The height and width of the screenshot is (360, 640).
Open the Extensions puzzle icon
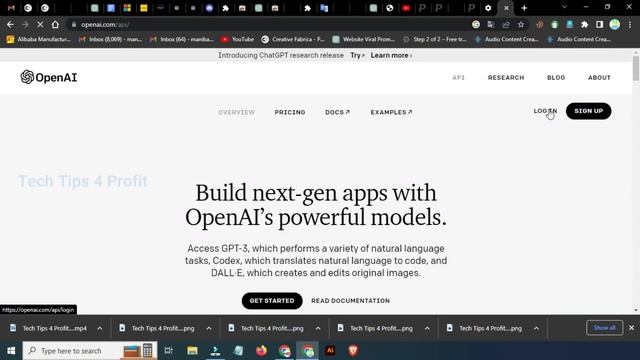584,24
